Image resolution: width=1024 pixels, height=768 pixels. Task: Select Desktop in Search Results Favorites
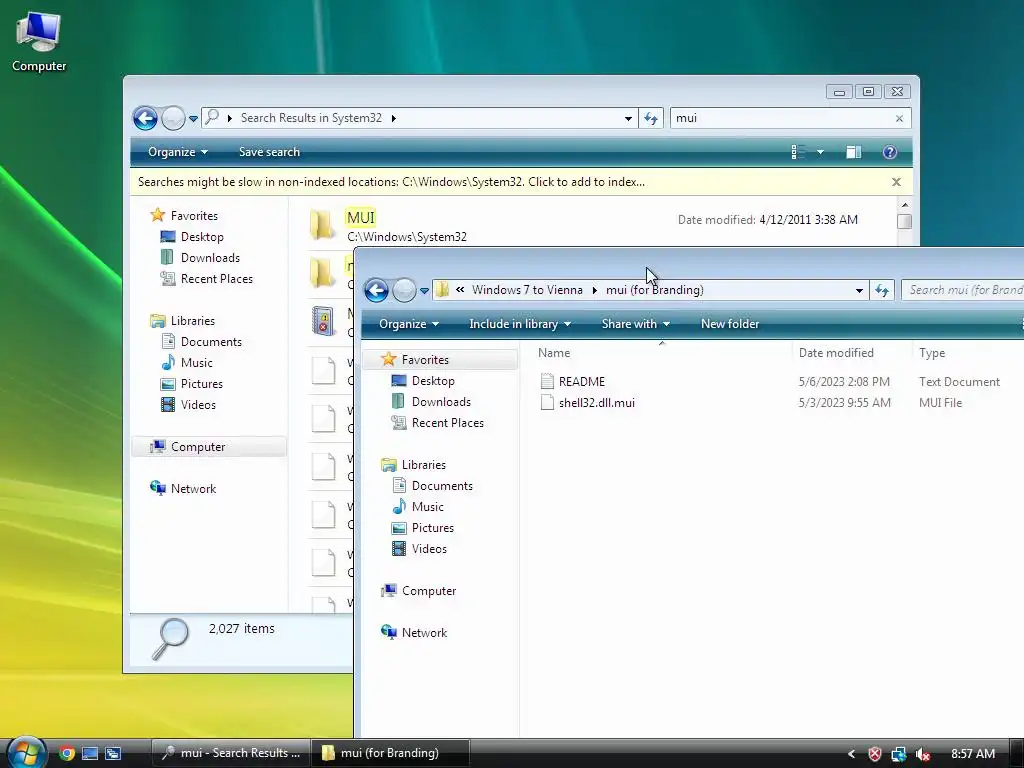201,236
